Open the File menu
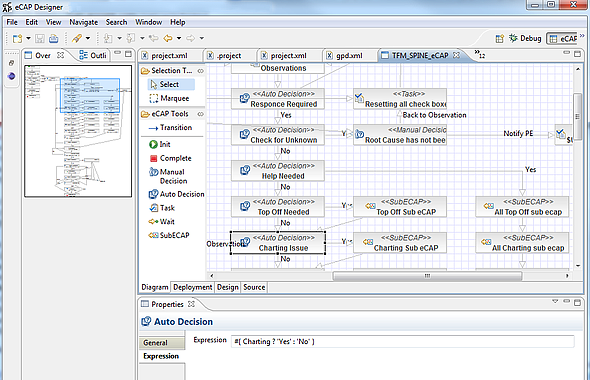Viewport: 590px width, 380px height. [12, 22]
